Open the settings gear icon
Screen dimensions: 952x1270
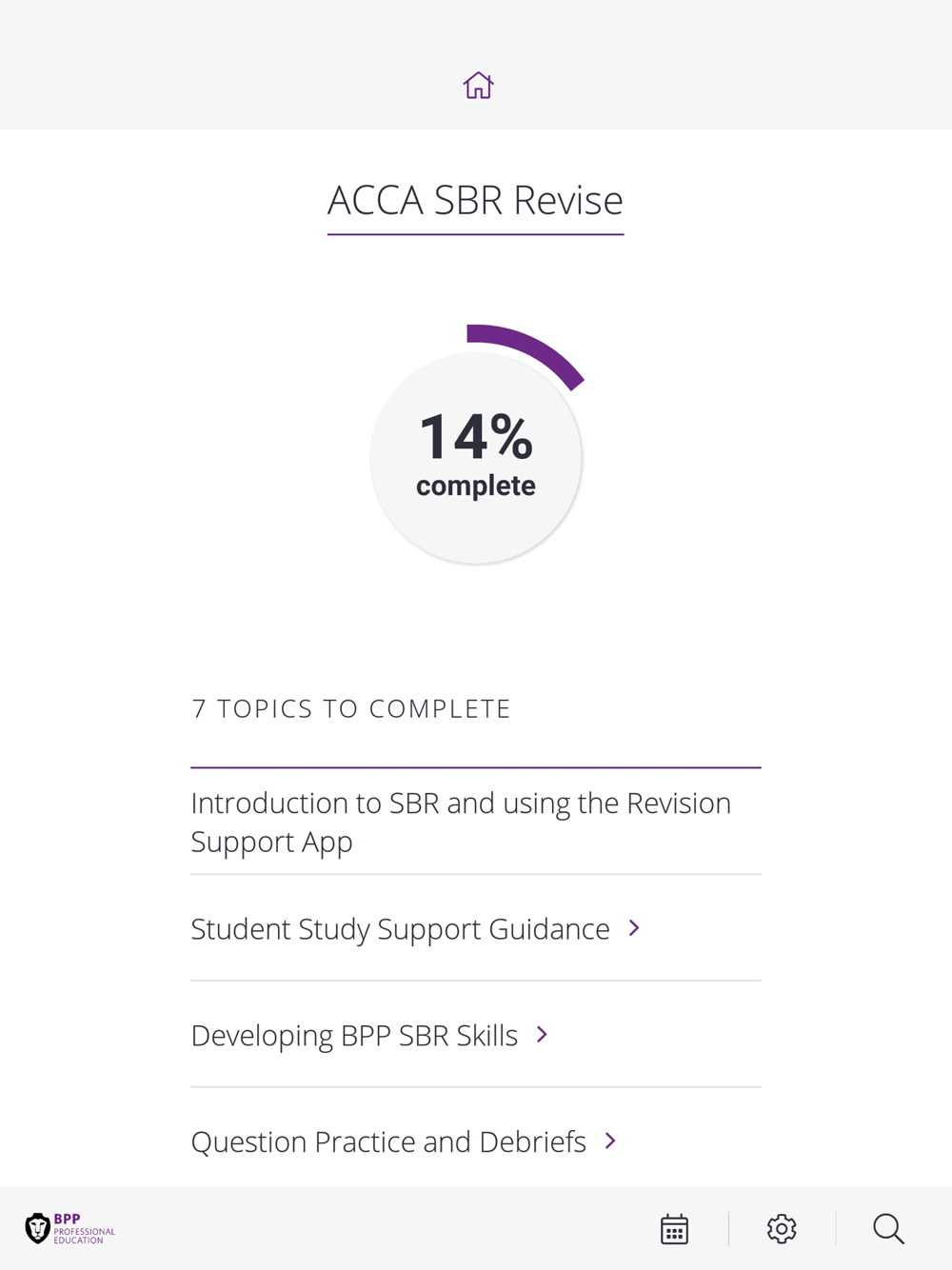(782, 1229)
